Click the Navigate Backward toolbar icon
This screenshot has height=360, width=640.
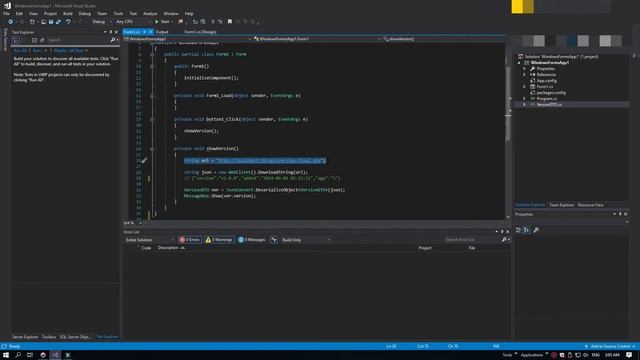[x=11, y=22]
